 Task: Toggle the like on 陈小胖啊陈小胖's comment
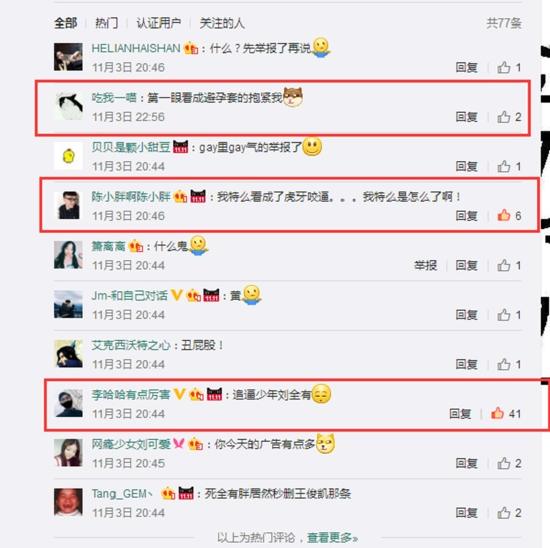[x=504, y=215]
